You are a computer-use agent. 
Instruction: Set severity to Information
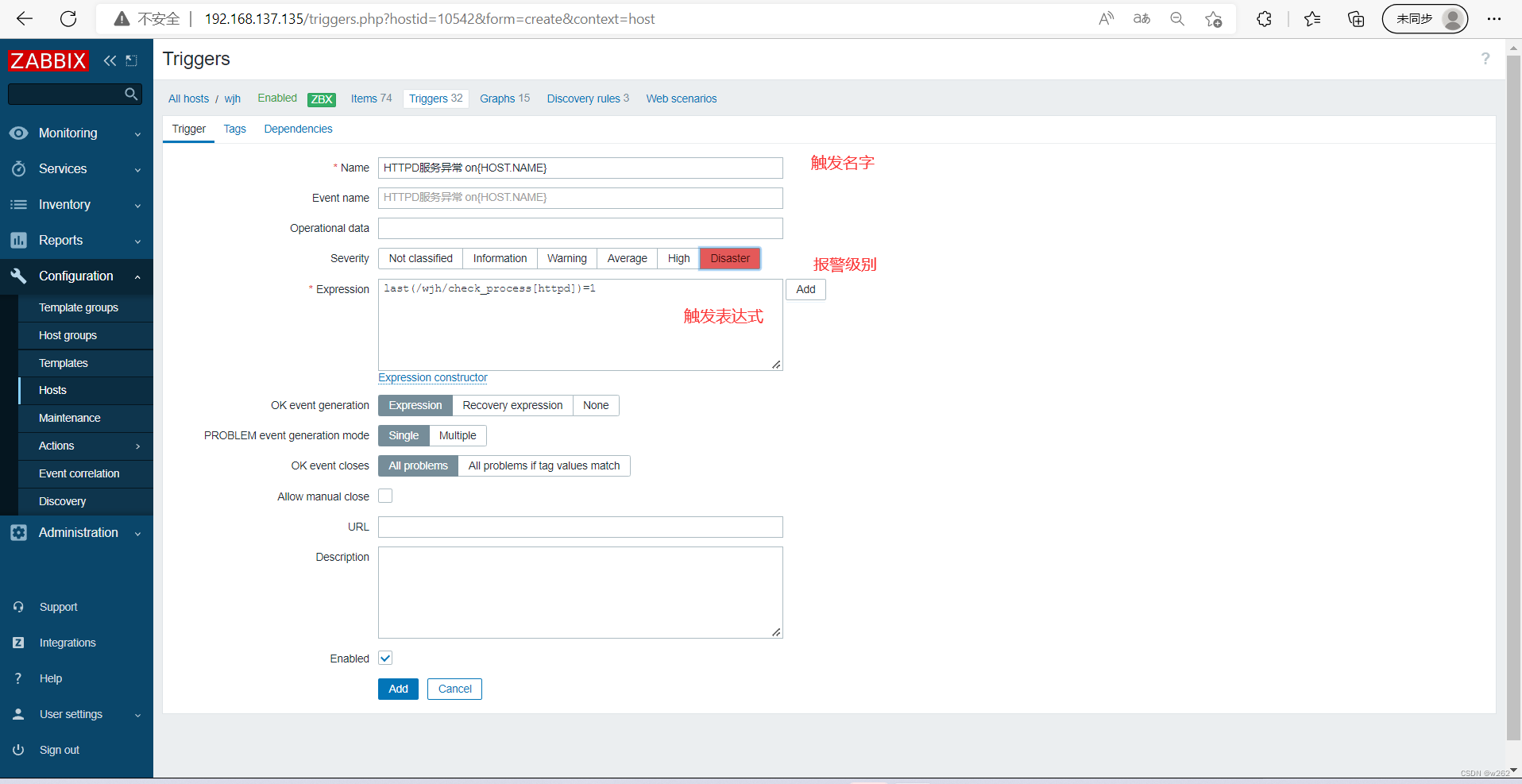[x=500, y=258]
